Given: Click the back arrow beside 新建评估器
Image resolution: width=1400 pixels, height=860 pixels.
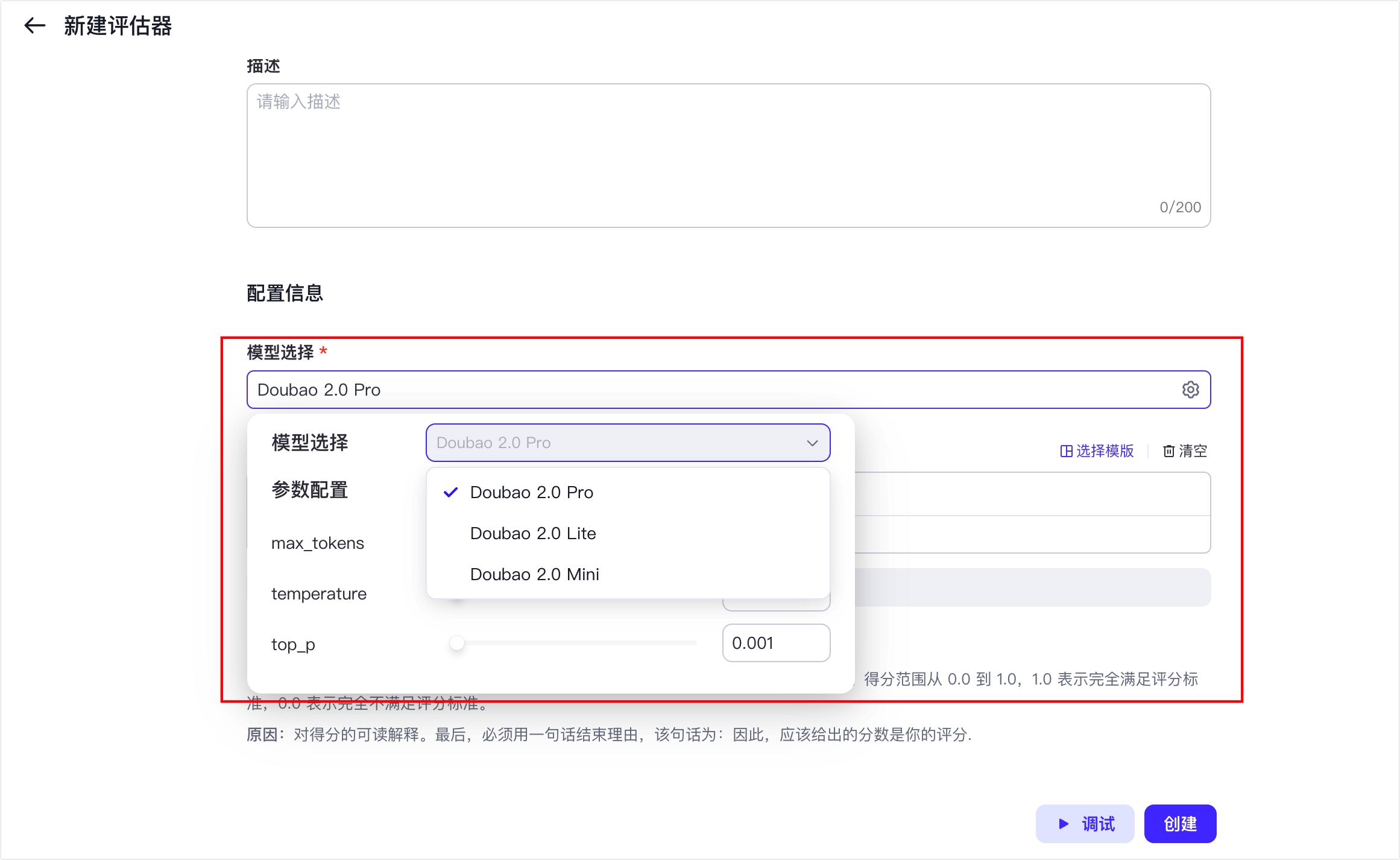Looking at the screenshot, I should coord(35,26).
